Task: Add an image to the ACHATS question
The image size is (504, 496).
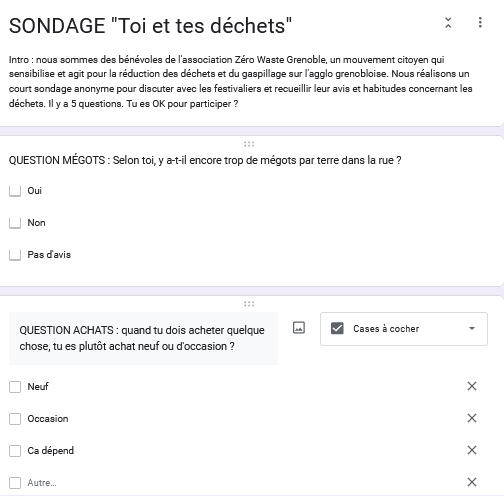Action: click(299, 328)
